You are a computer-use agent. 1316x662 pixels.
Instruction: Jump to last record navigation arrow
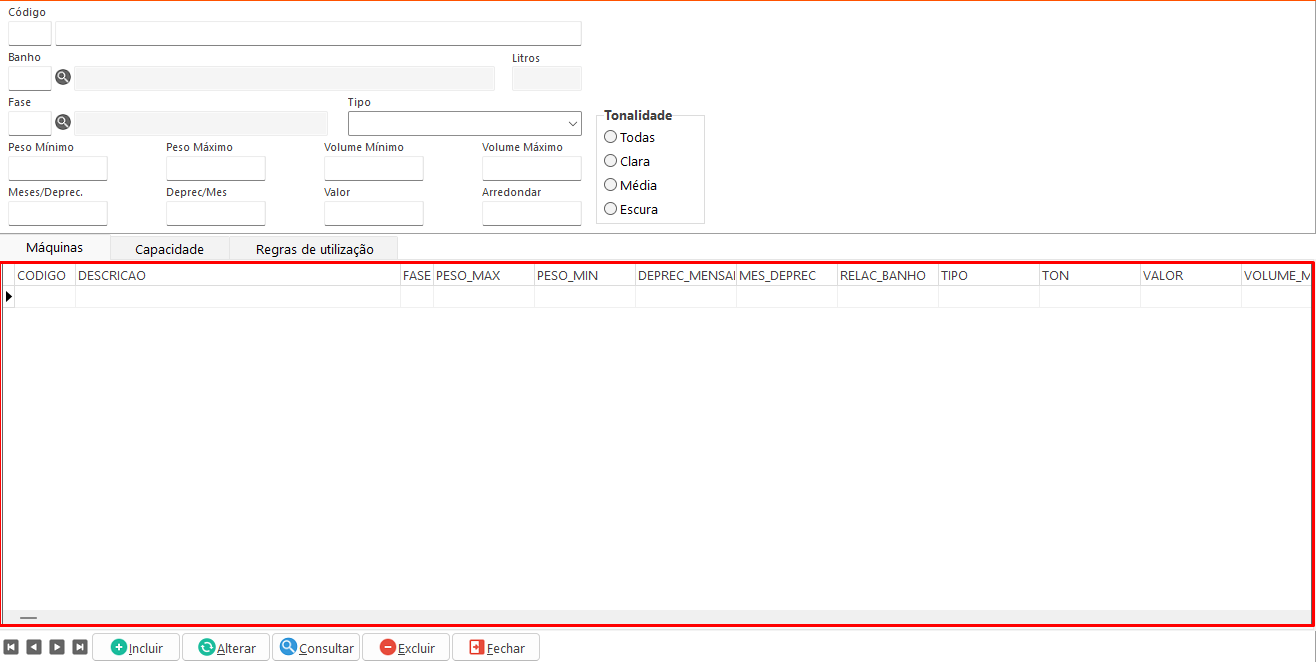(80, 648)
